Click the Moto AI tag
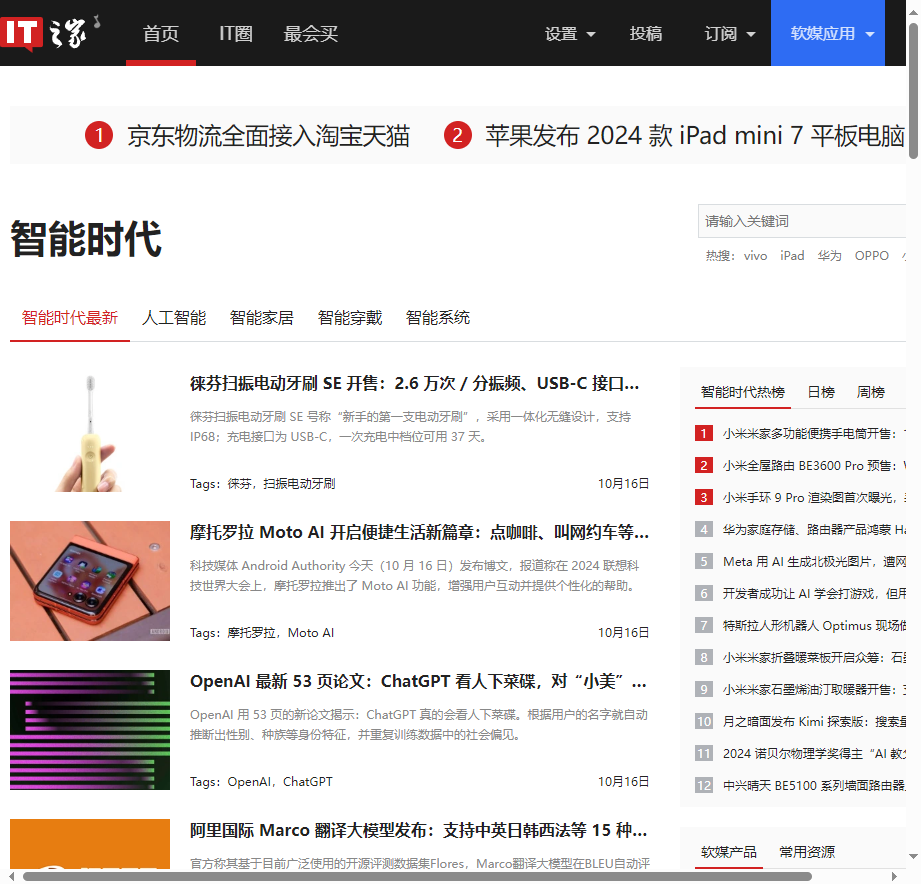Screen dimensions: 921x884 pyautogui.click(x=311, y=633)
